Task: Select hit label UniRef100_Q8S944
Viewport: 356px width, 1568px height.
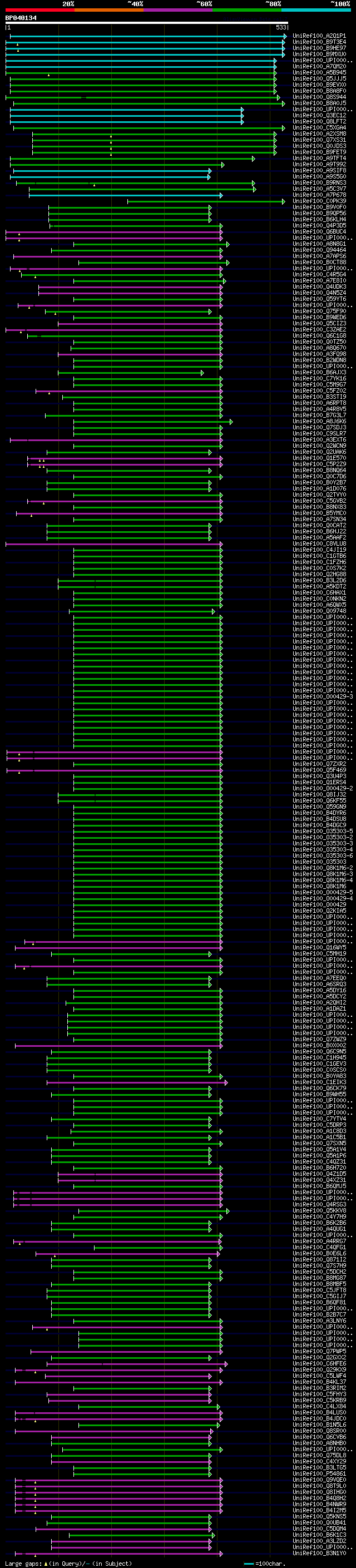Action: [x=319, y=97]
